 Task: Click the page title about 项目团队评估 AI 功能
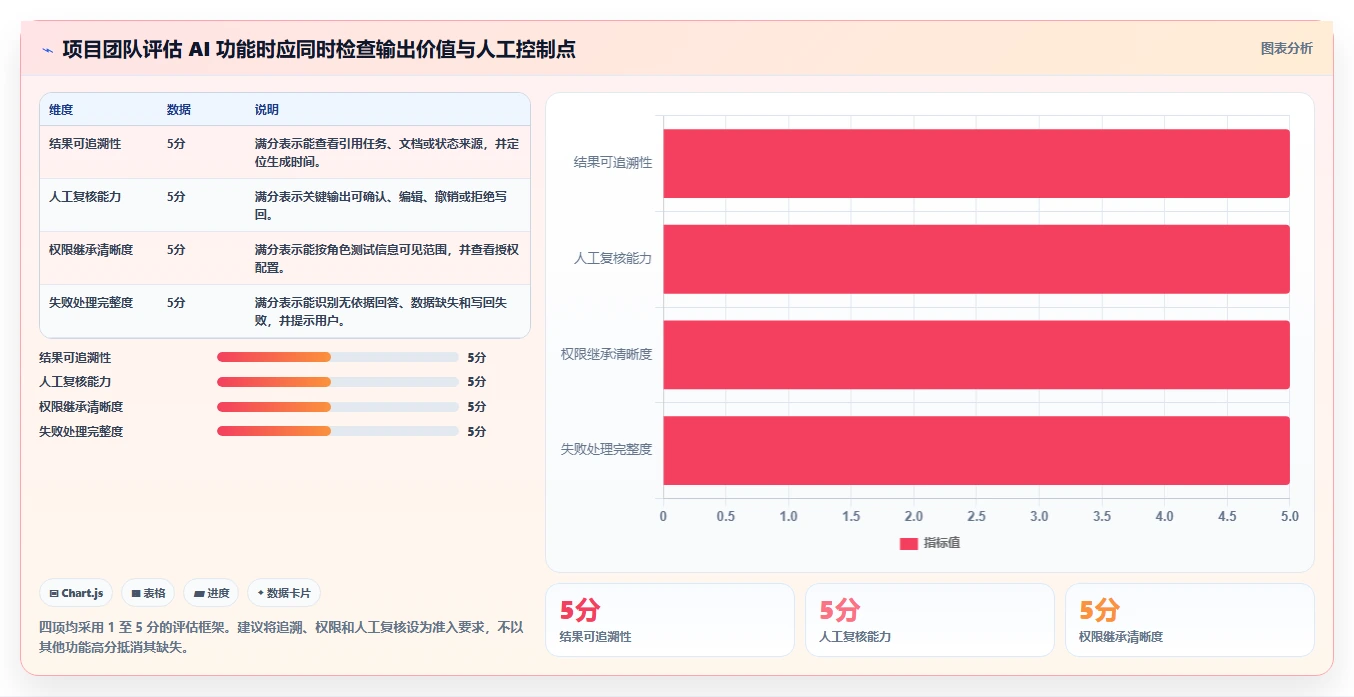click(319, 49)
